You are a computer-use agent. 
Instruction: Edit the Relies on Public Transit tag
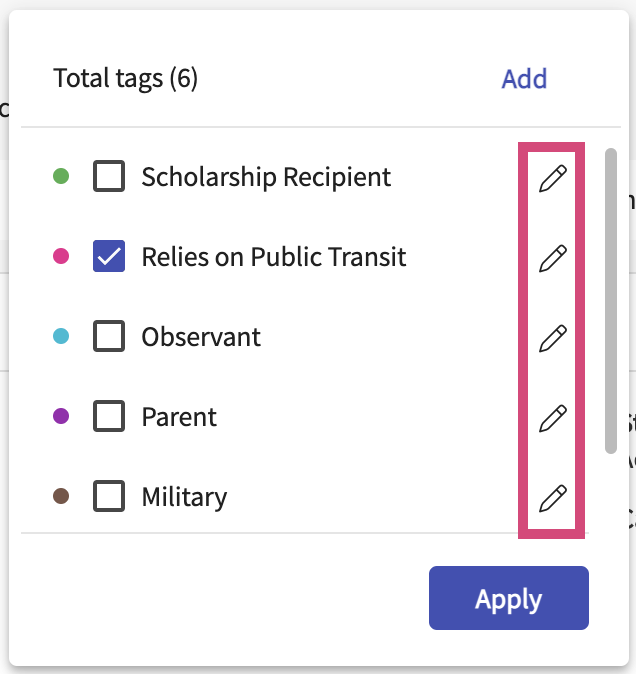553,259
